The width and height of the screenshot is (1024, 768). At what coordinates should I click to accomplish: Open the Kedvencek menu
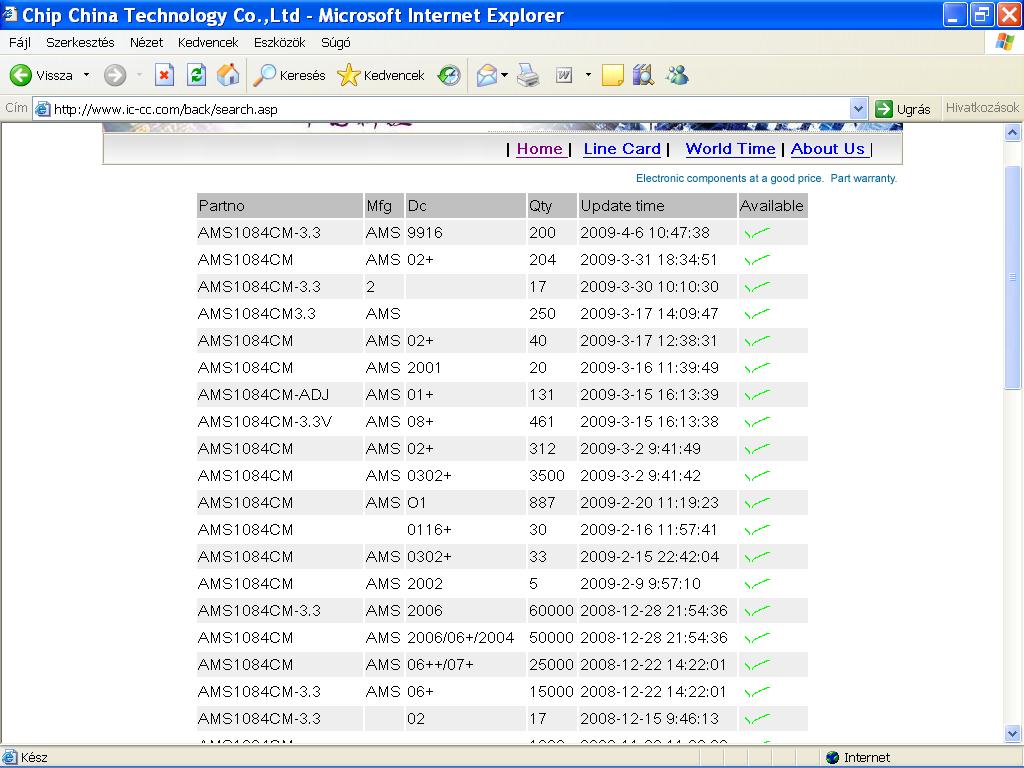point(208,42)
